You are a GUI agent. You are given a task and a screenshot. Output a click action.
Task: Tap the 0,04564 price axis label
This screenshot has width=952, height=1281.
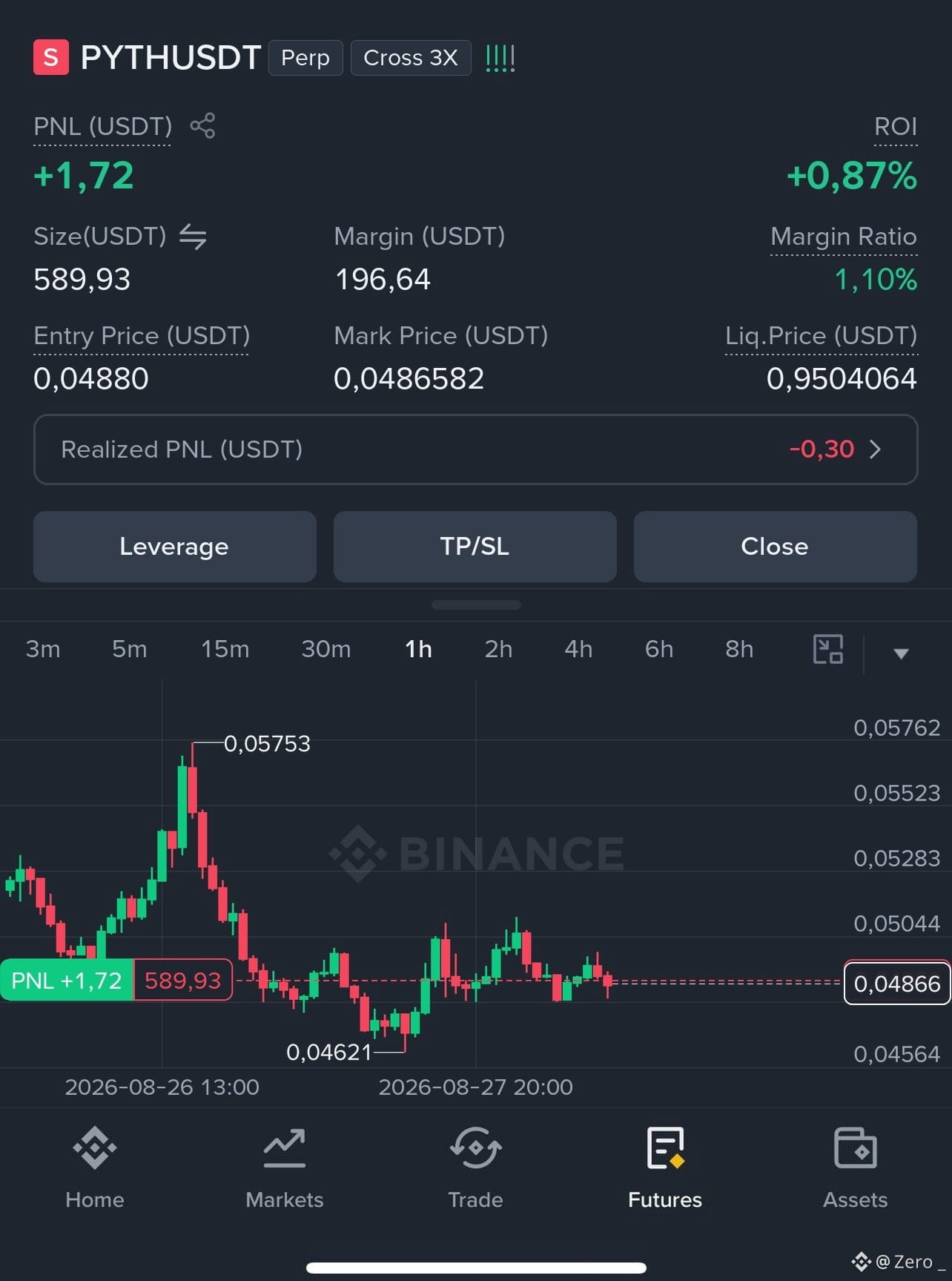tap(897, 1054)
